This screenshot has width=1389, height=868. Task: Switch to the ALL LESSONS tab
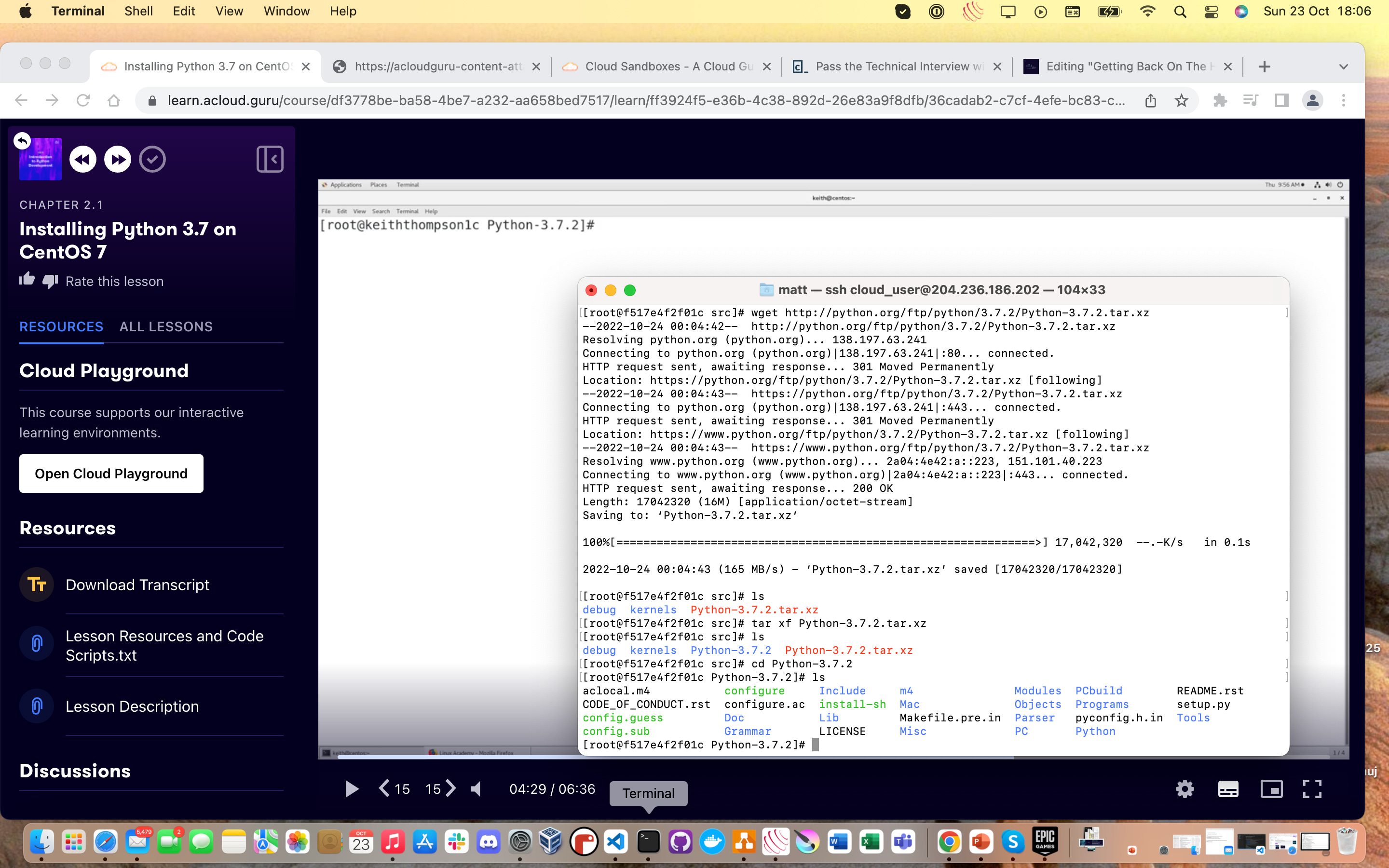[166, 326]
